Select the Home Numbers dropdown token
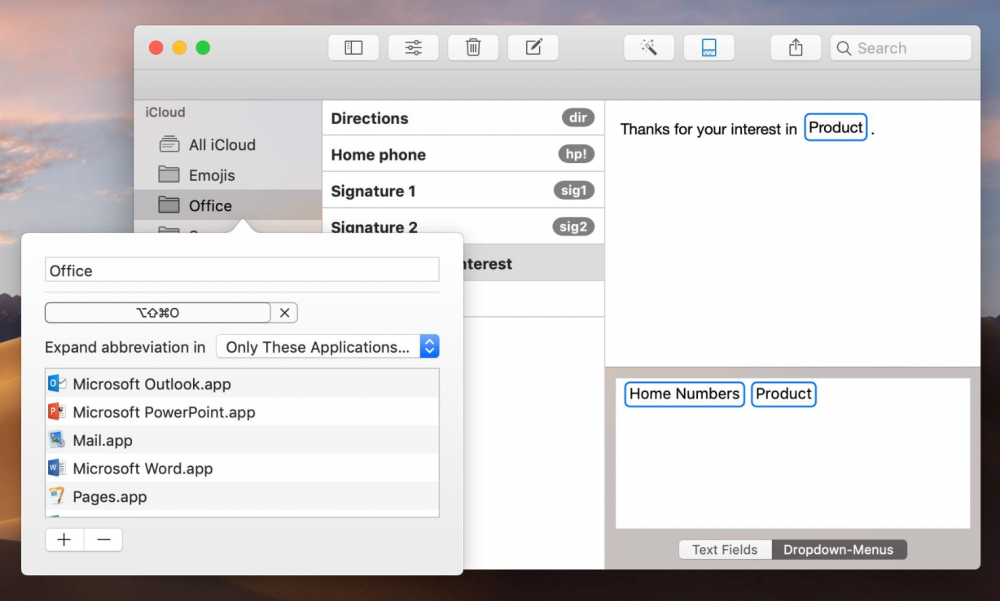The image size is (1000, 601). 684,394
